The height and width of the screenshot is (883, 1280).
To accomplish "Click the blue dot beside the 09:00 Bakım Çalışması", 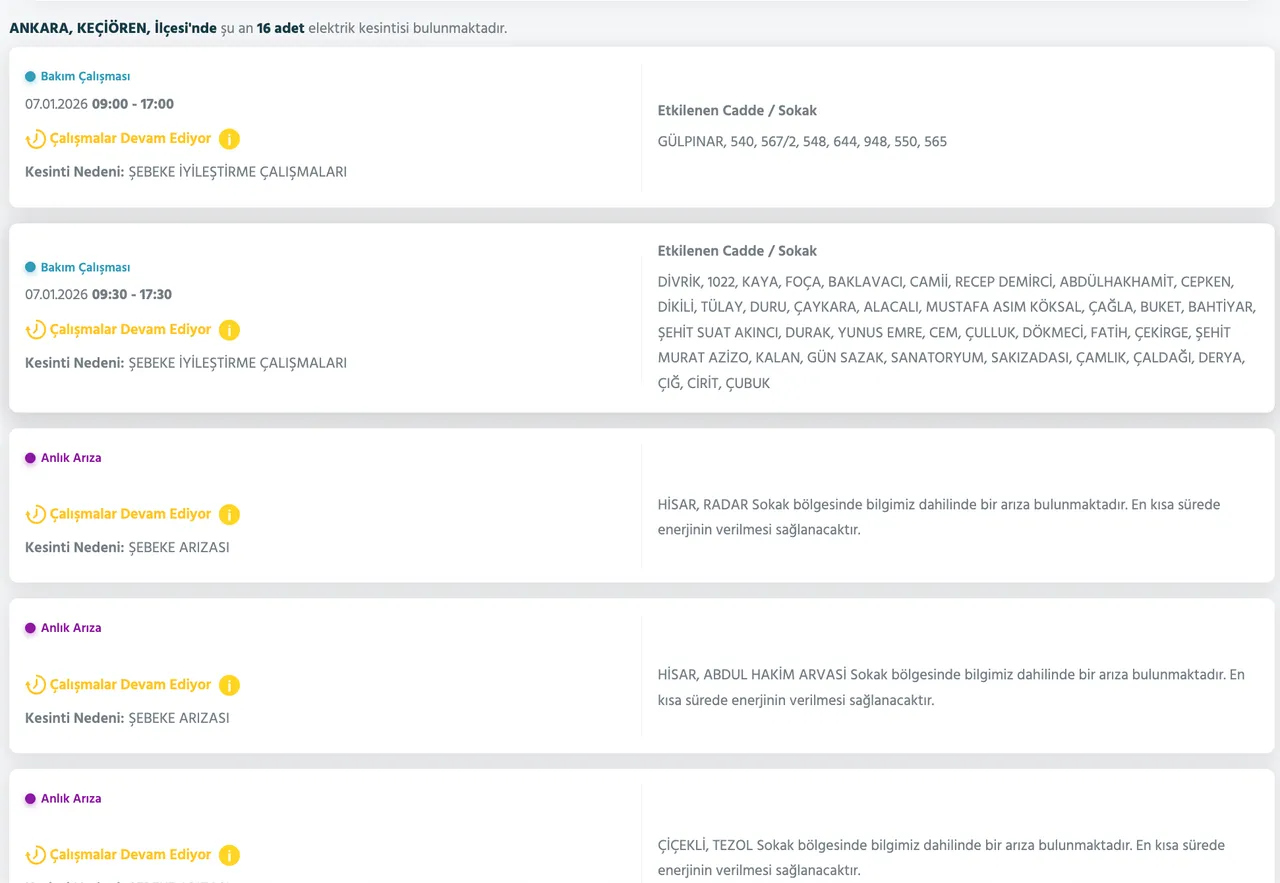I will click(30, 77).
